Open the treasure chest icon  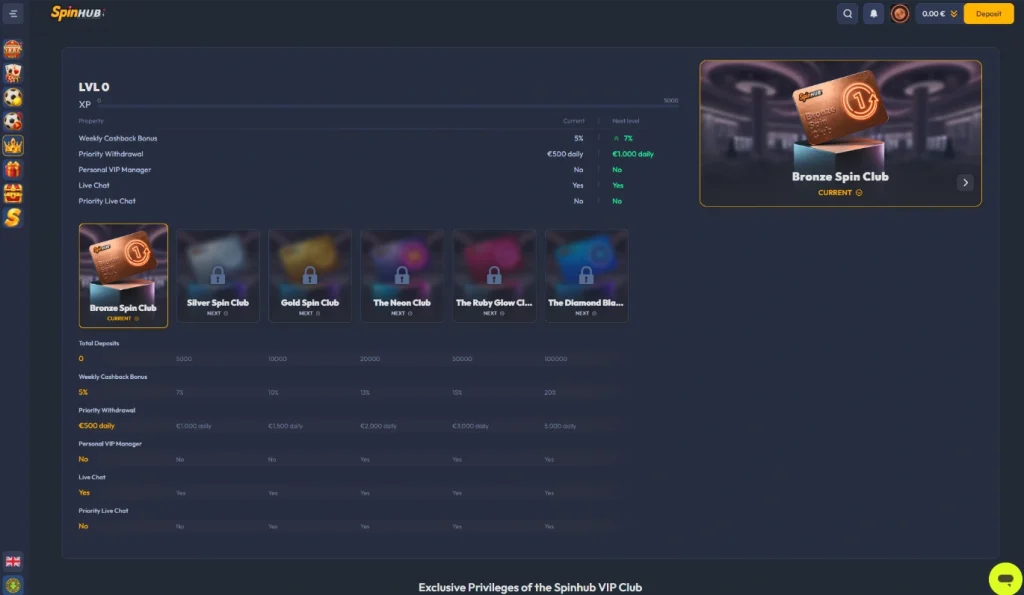(12, 194)
